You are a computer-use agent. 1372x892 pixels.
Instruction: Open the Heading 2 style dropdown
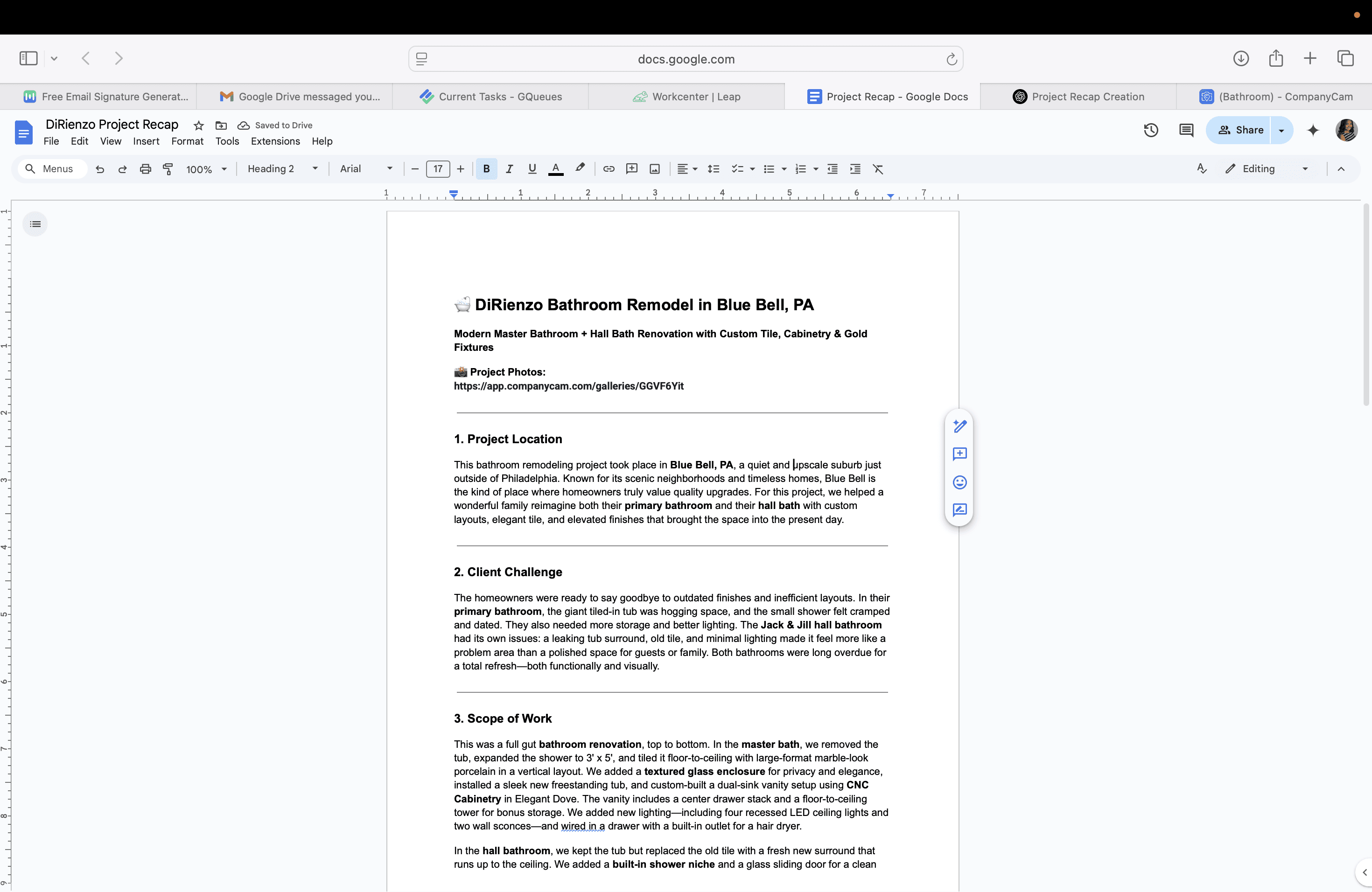click(x=282, y=169)
